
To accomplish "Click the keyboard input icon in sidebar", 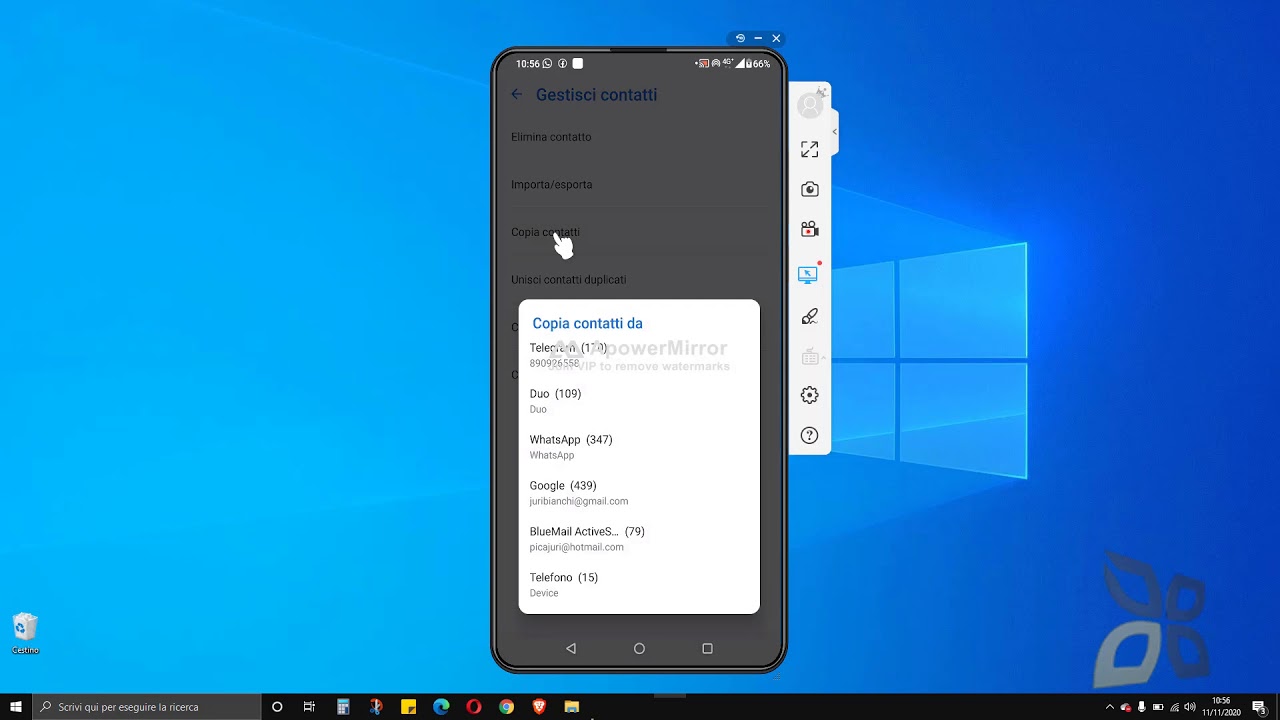I will (809, 357).
